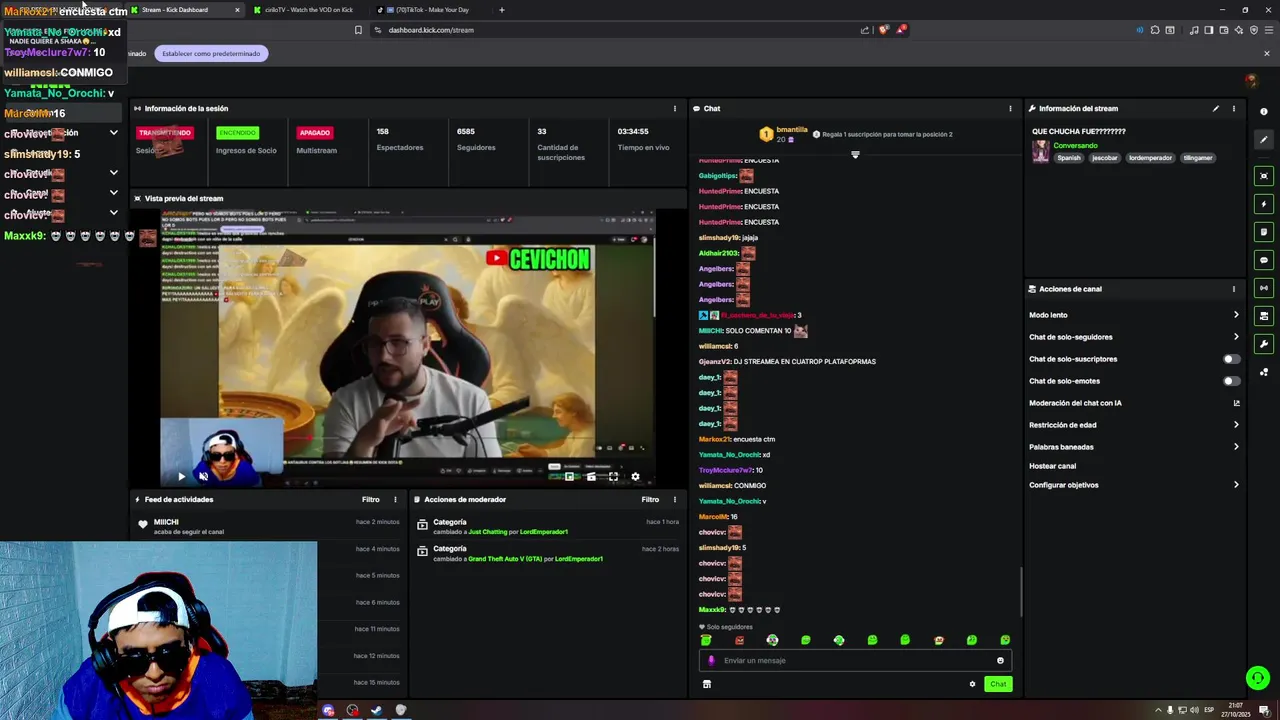The image size is (1280, 720).
Task: Open Filtro in Acciones de moderador
Action: (650, 499)
